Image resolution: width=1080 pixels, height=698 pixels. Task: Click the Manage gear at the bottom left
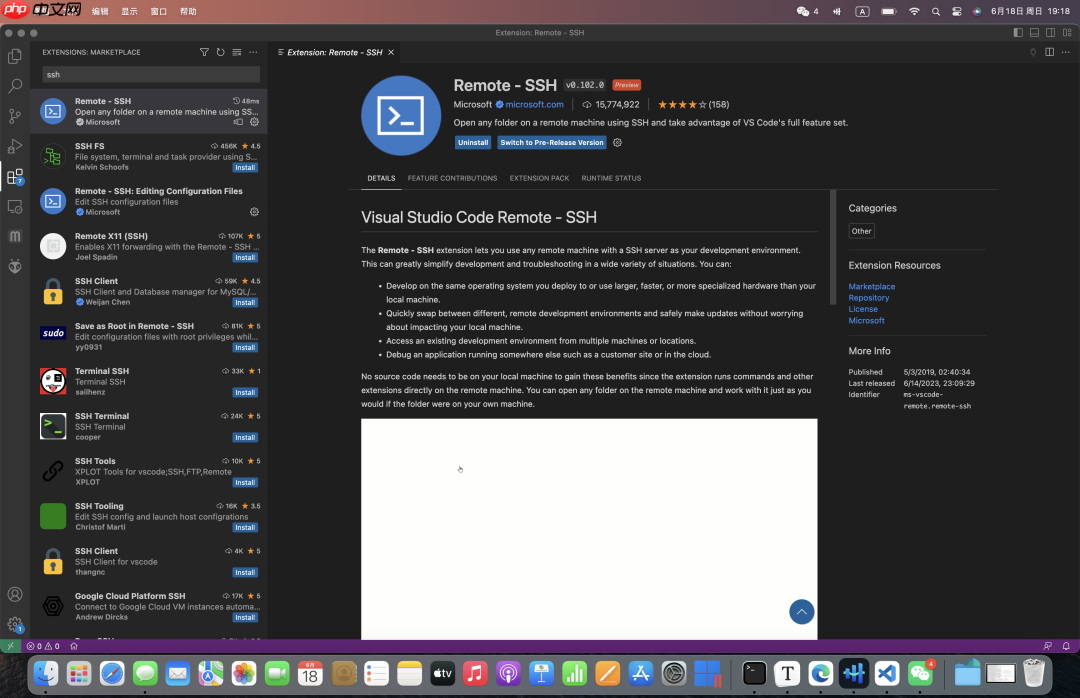tap(14, 624)
